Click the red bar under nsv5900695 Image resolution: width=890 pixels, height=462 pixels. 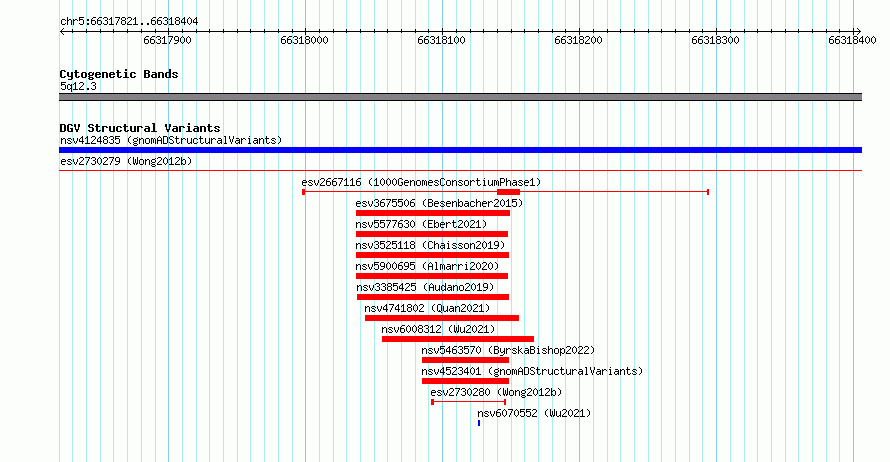click(432, 276)
